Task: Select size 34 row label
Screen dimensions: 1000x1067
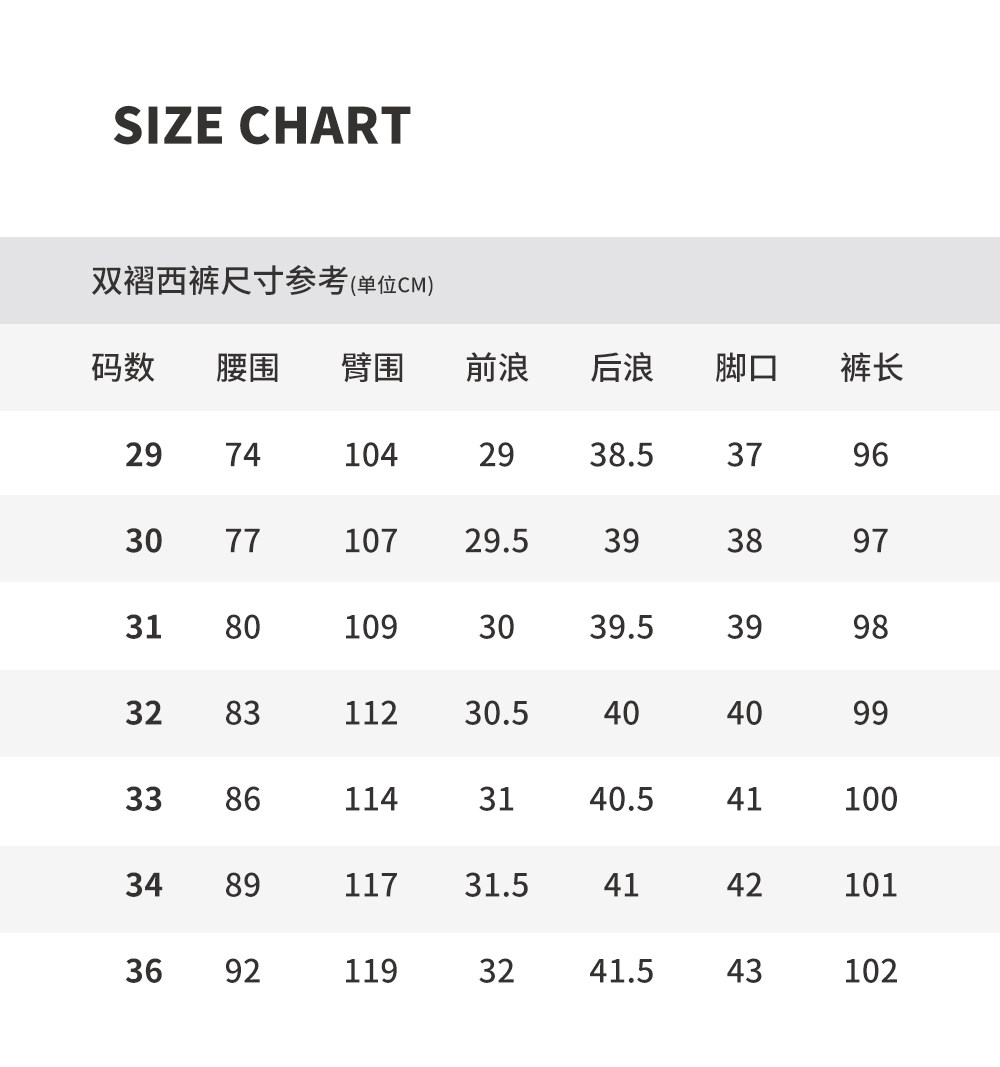Action: pos(143,885)
